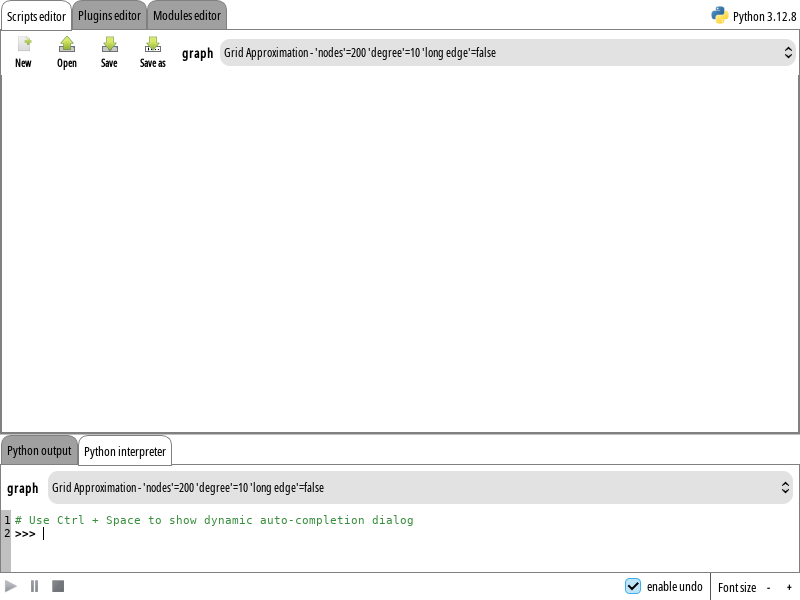Open a script file with the Open icon
Screen dimensions: 800x600
coord(66,45)
